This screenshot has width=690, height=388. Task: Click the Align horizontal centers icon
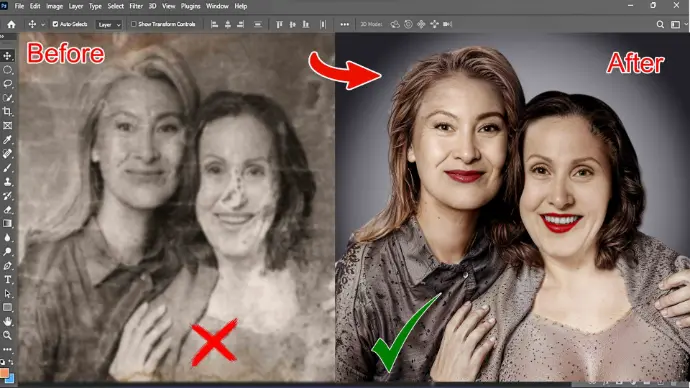point(228,25)
